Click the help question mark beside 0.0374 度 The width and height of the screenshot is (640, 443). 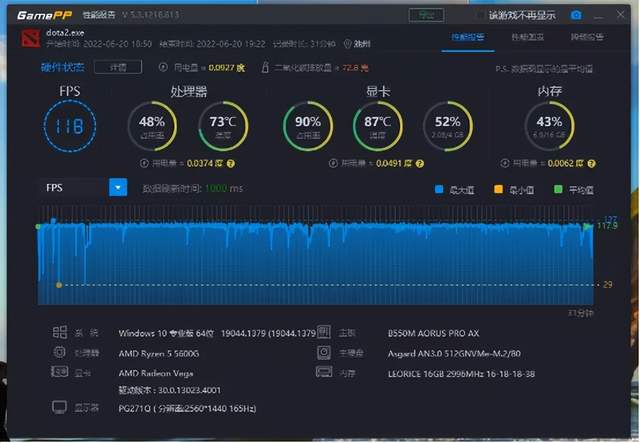[231, 164]
